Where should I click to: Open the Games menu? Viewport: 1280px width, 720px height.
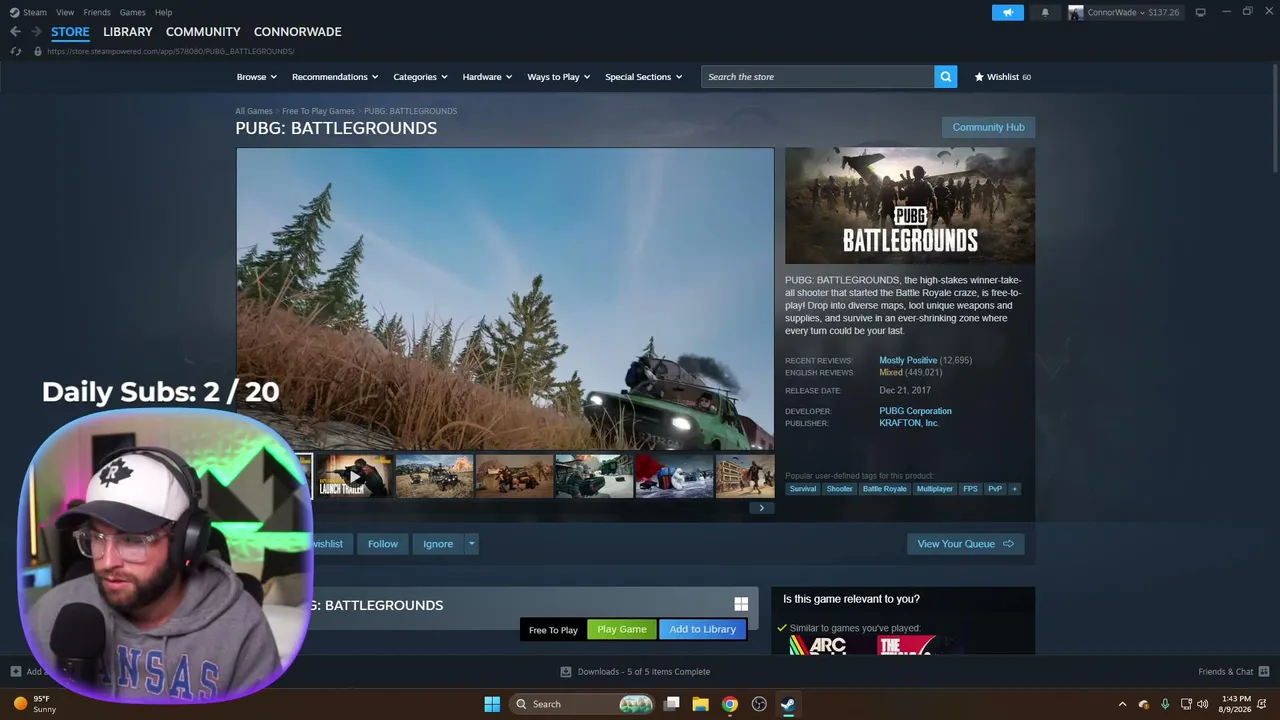[x=132, y=12]
